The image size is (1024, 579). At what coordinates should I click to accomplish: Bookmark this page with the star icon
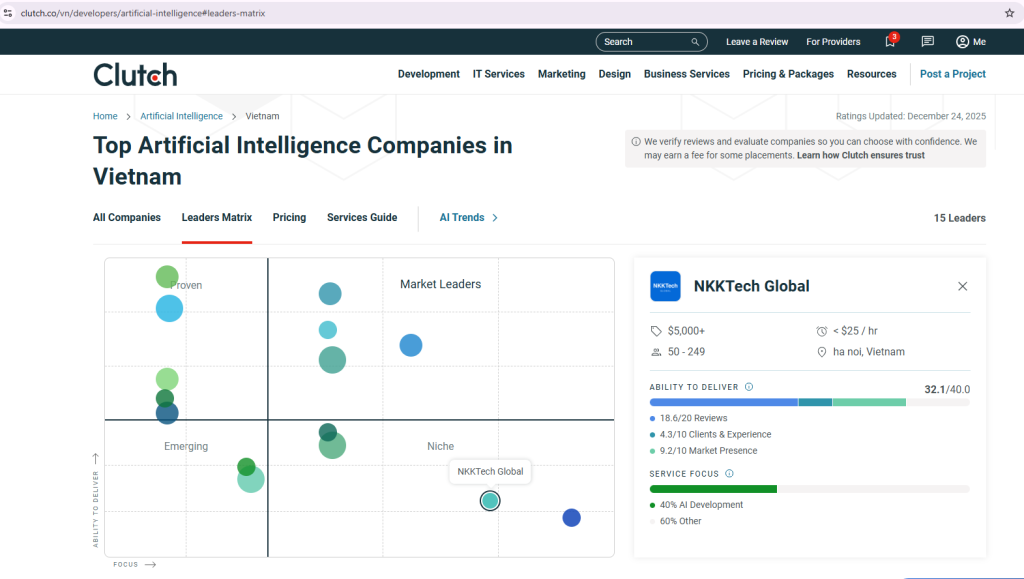[1009, 13]
